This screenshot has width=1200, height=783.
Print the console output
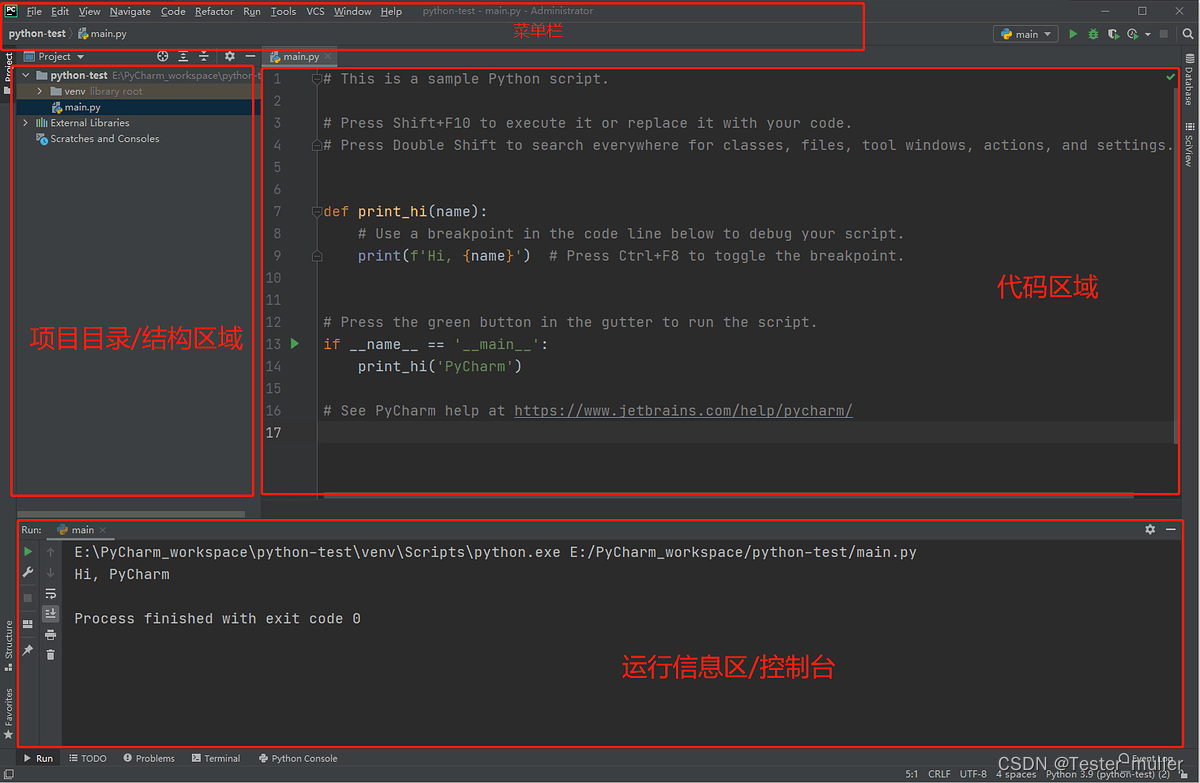[51, 634]
